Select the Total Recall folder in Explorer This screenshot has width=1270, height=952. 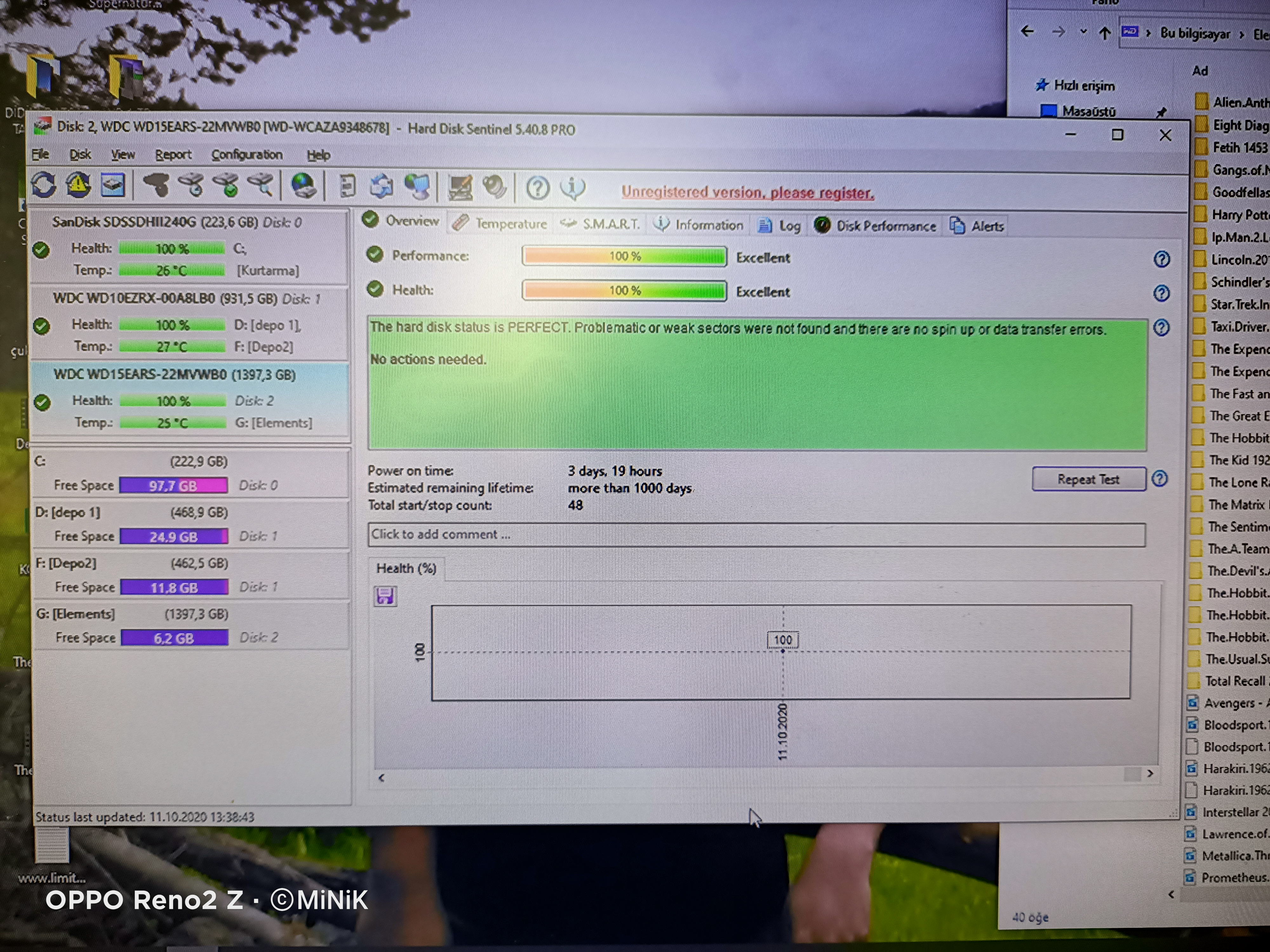pyautogui.click(x=1228, y=681)
